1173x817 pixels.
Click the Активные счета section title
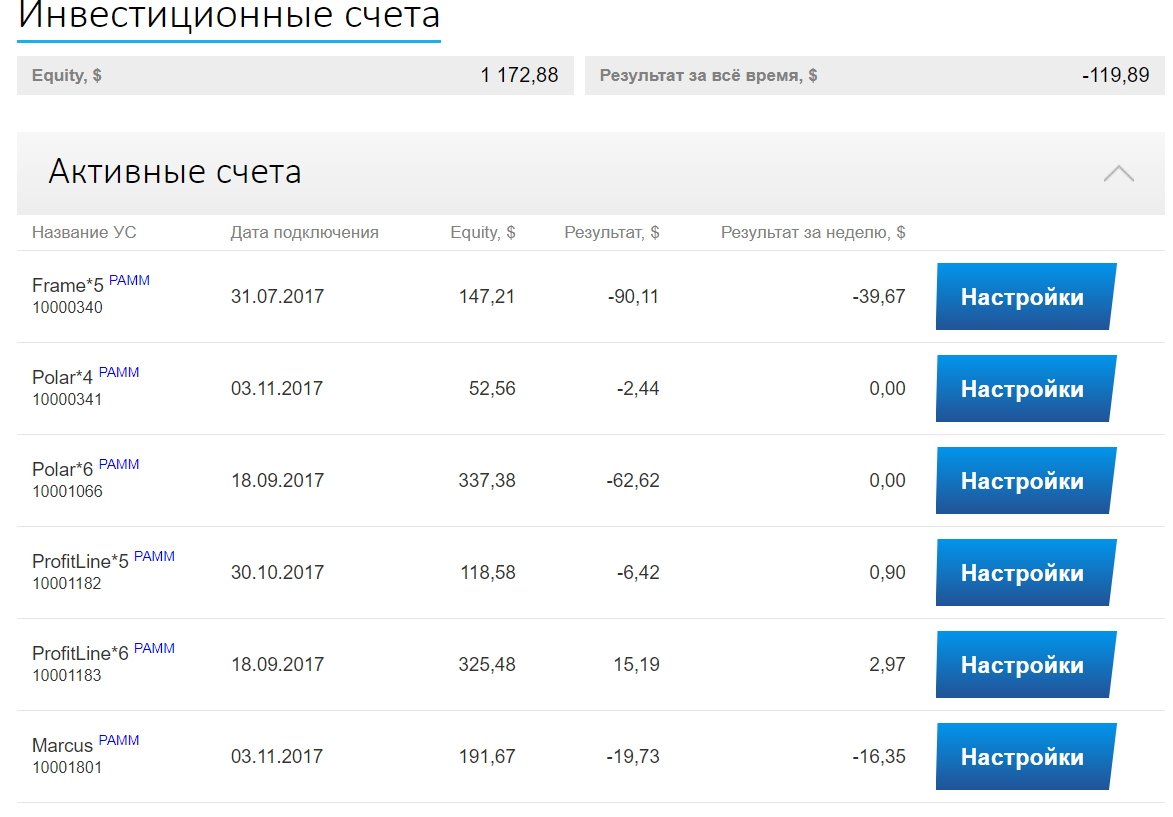(x=175, y=172)
